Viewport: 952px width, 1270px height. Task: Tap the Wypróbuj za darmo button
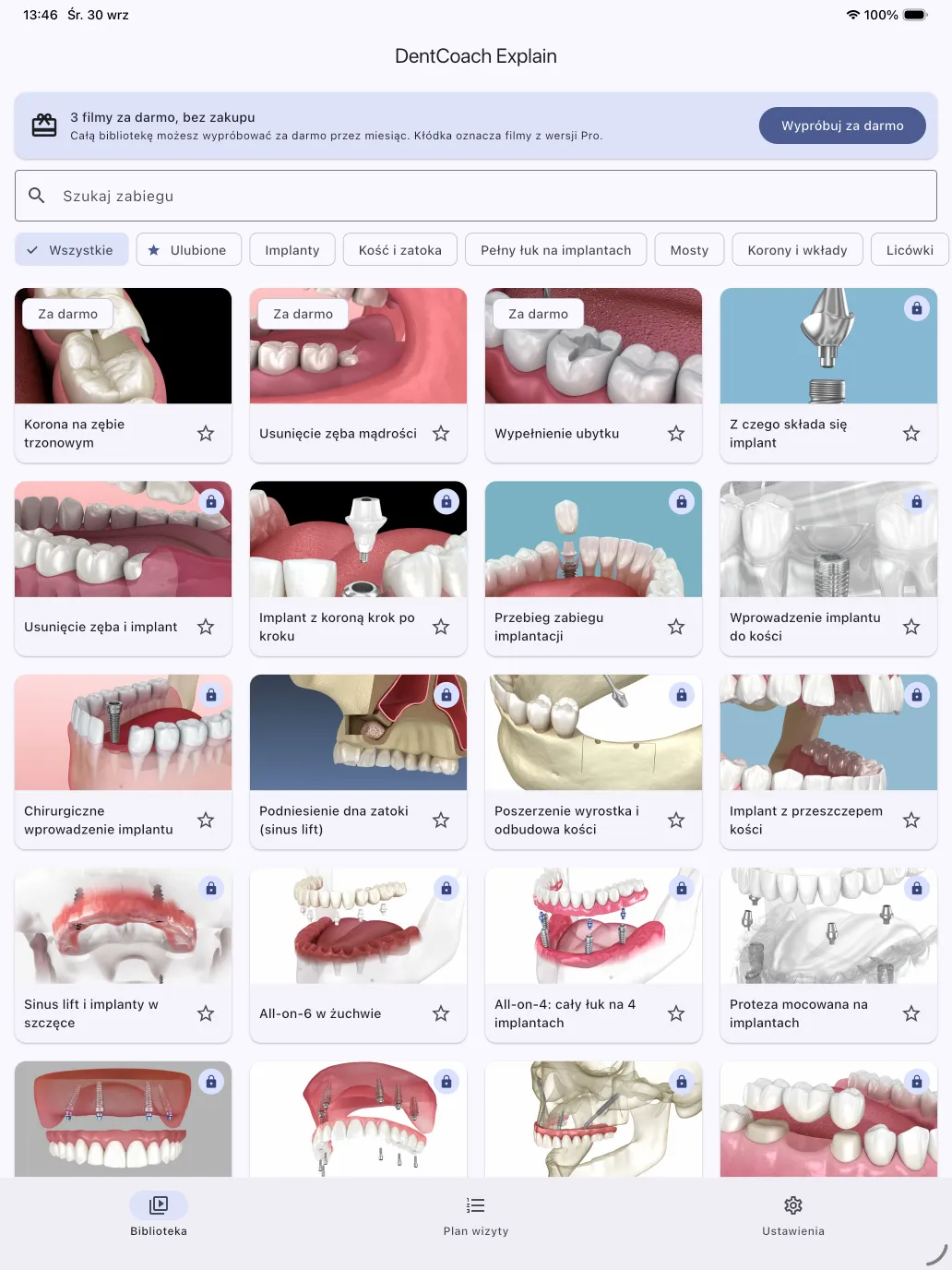click(x=842, y=126)
